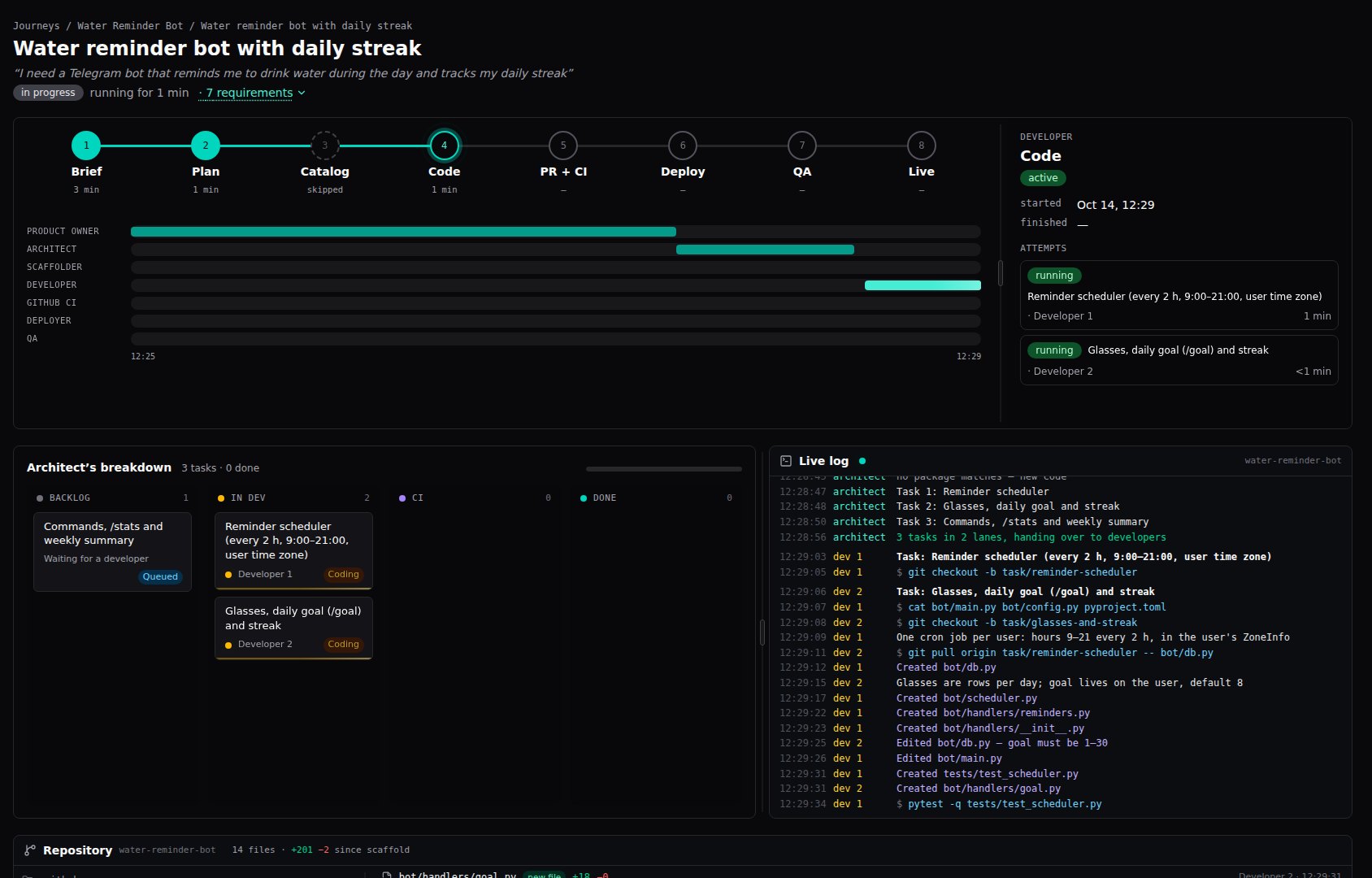The height and width of the screenshot is (878, 1372).
Task: Click the Architect timeline bar
Action: click(x=765, y=250)
